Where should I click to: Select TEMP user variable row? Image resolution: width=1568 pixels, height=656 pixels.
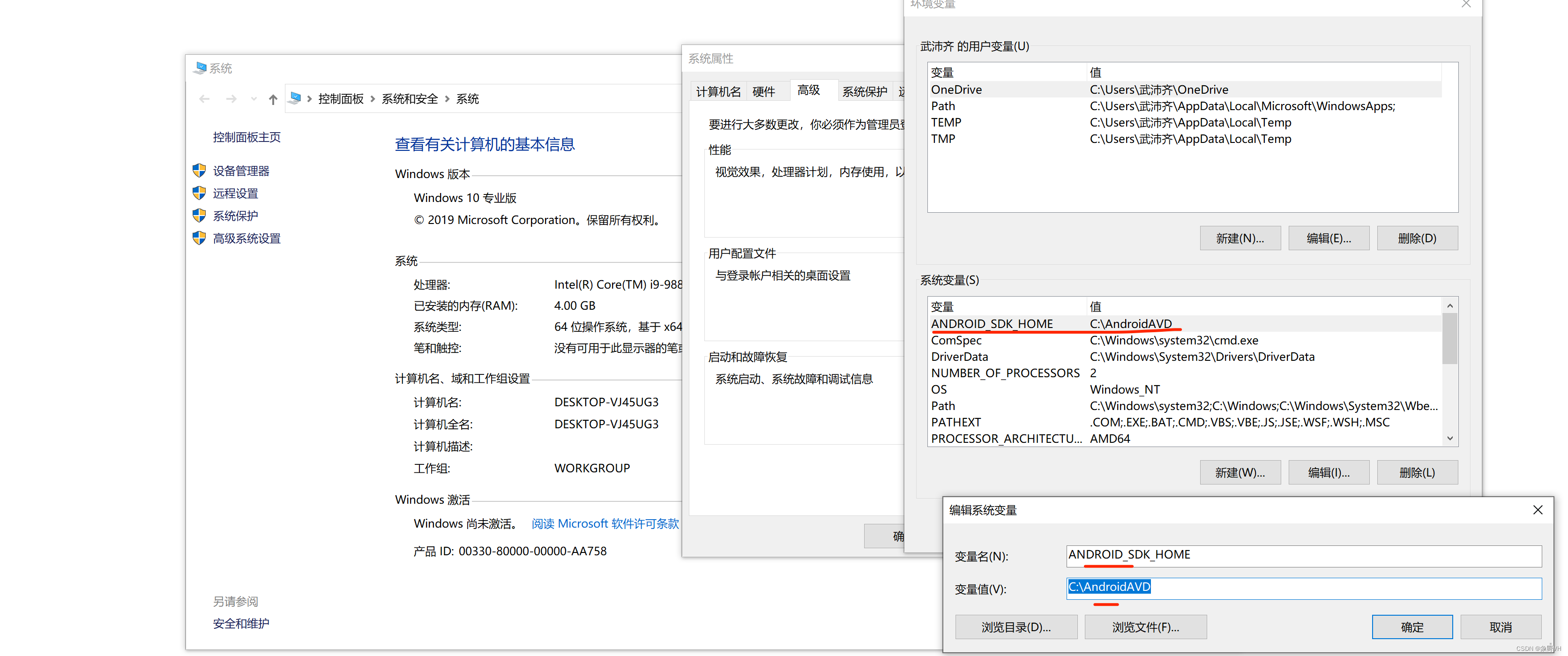tap(1185, 122)
